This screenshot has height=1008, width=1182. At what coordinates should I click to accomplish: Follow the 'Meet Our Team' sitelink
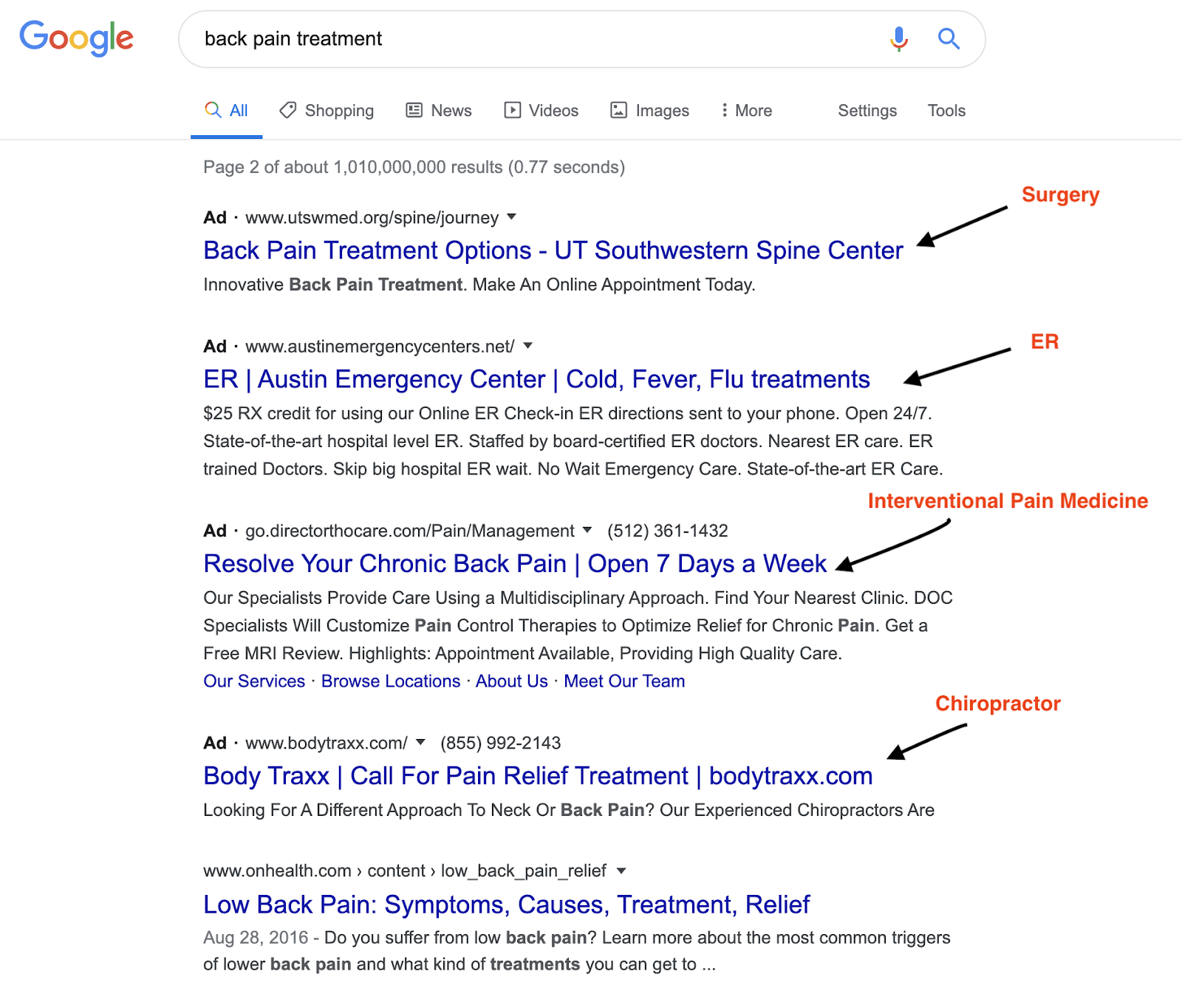pos(624,681)
